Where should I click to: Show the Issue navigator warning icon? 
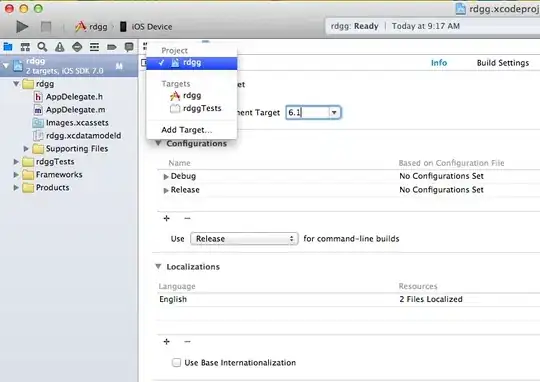pos(60,47)
